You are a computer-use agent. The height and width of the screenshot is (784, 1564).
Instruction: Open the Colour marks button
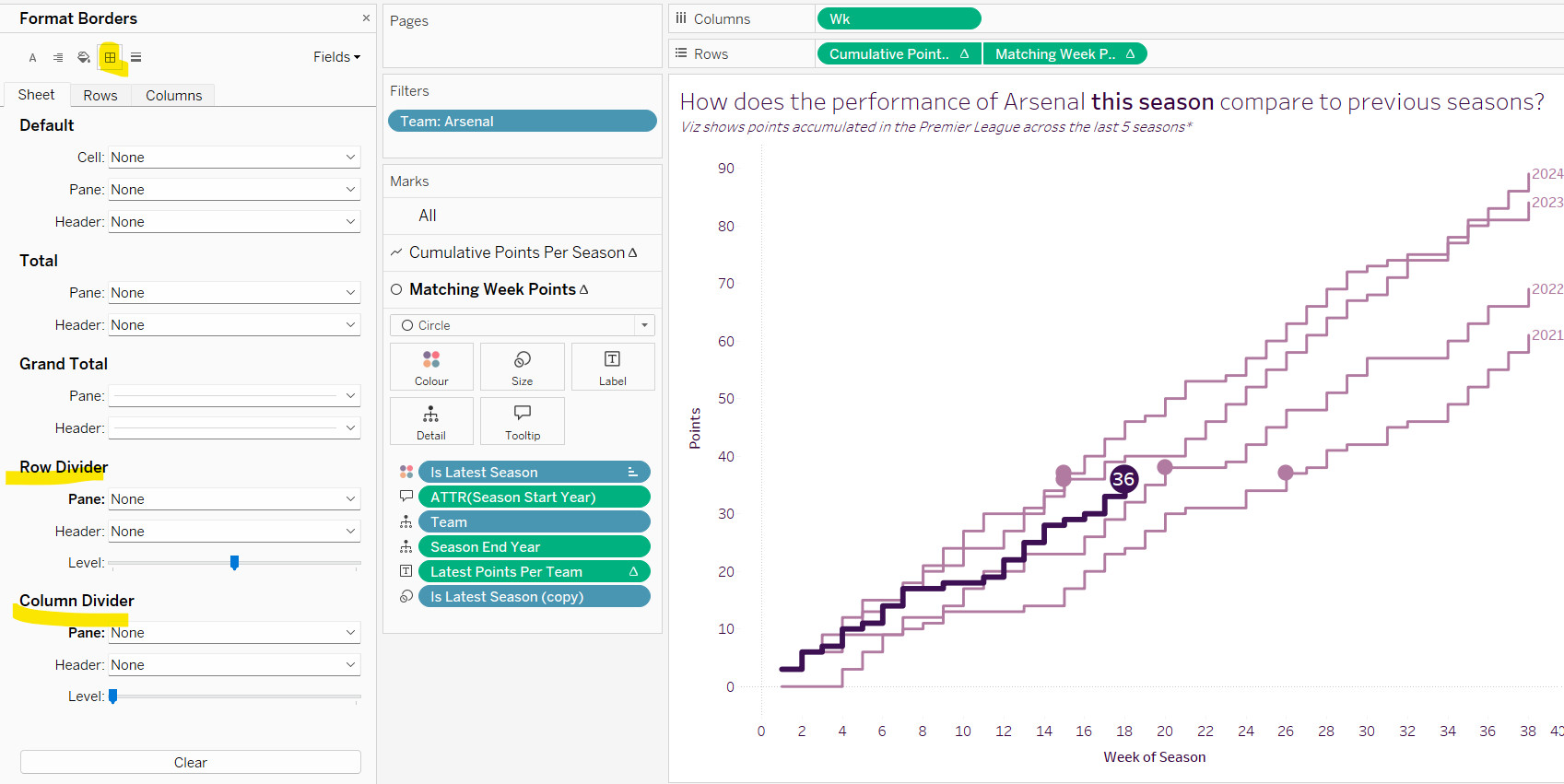pos(431,367)
